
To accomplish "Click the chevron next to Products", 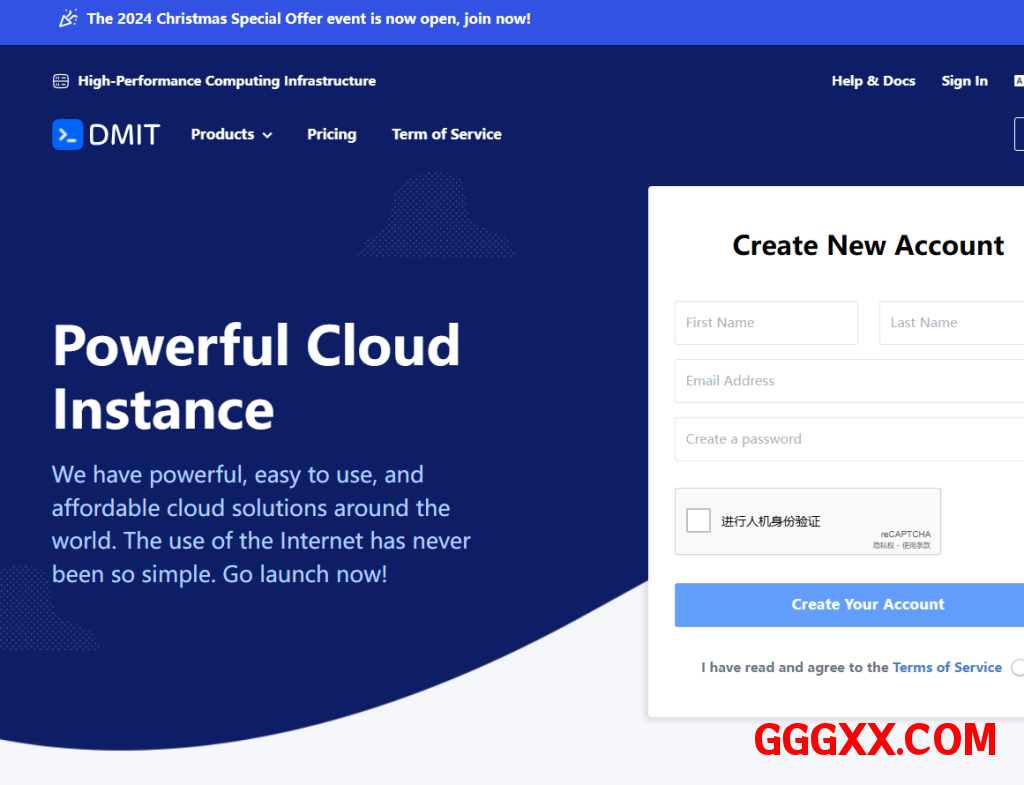I will pos(267,136).
